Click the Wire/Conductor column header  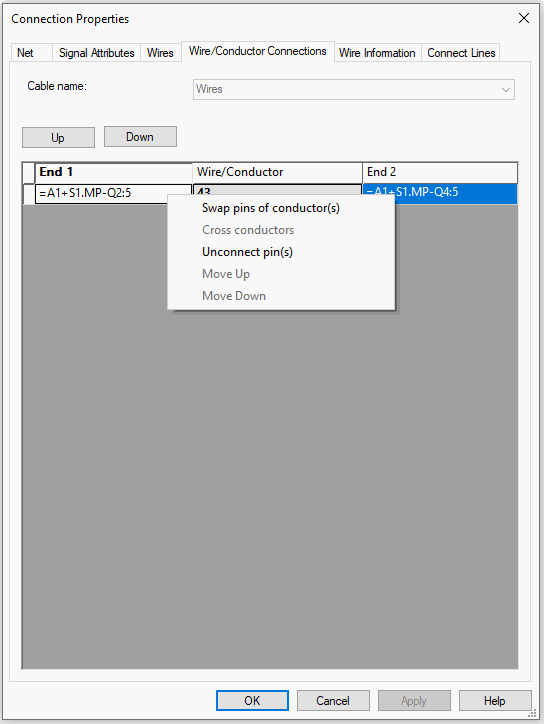[x=277, y=173]
